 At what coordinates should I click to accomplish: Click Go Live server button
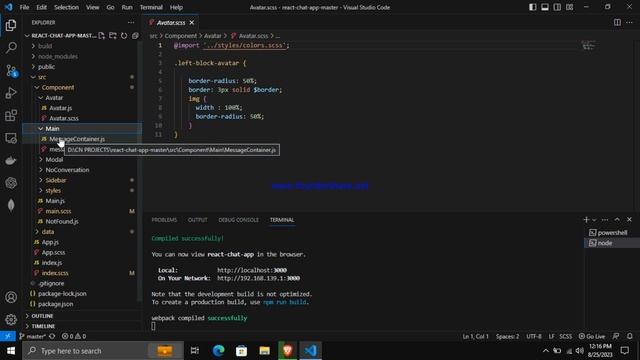coord(592,336)
